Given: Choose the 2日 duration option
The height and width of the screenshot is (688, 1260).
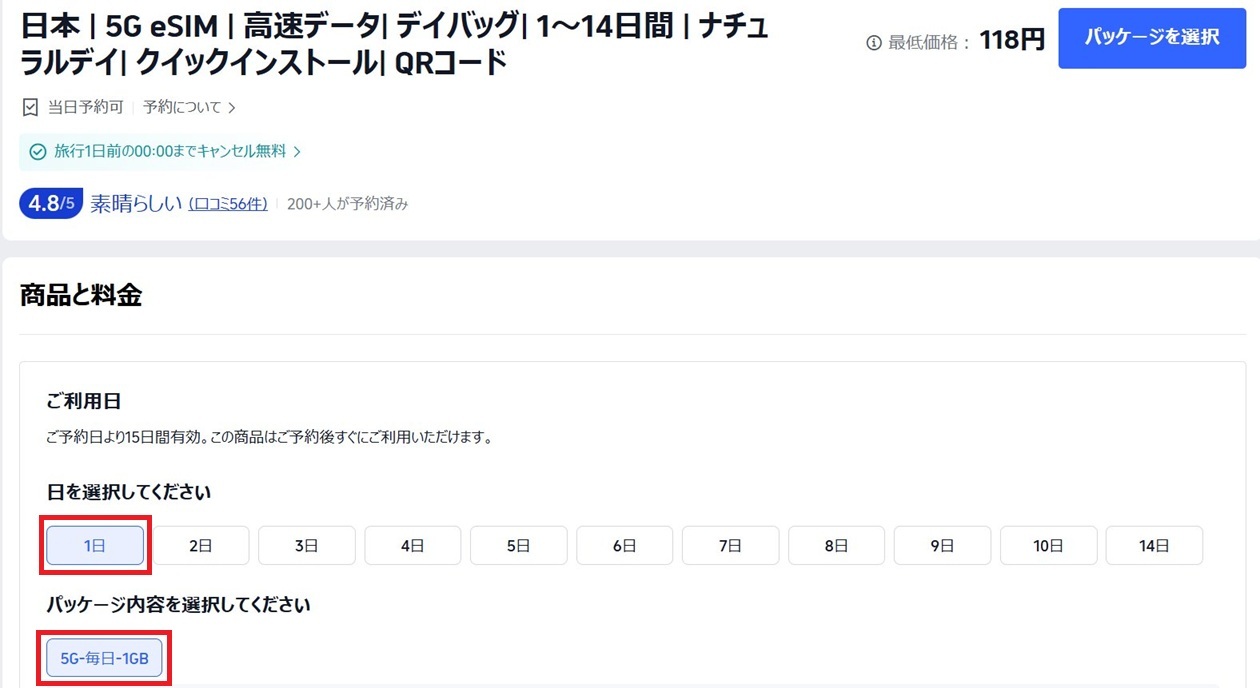Looking at the screenshot, I should click(201, 546).
